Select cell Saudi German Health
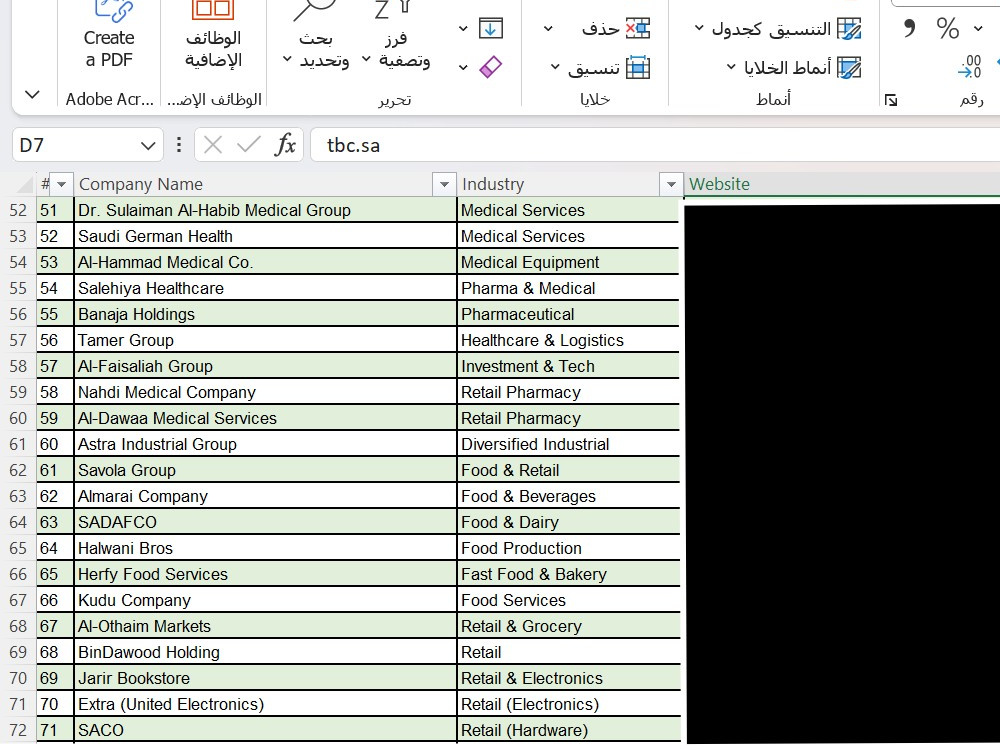 [265, 237]
